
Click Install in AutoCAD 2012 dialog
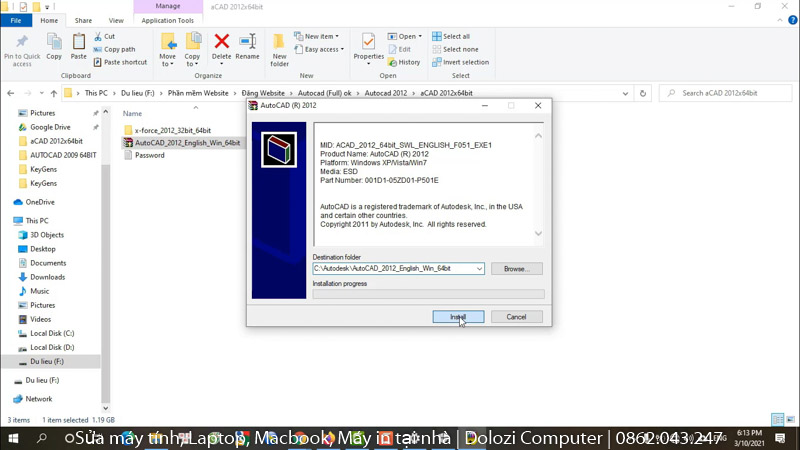458,317
